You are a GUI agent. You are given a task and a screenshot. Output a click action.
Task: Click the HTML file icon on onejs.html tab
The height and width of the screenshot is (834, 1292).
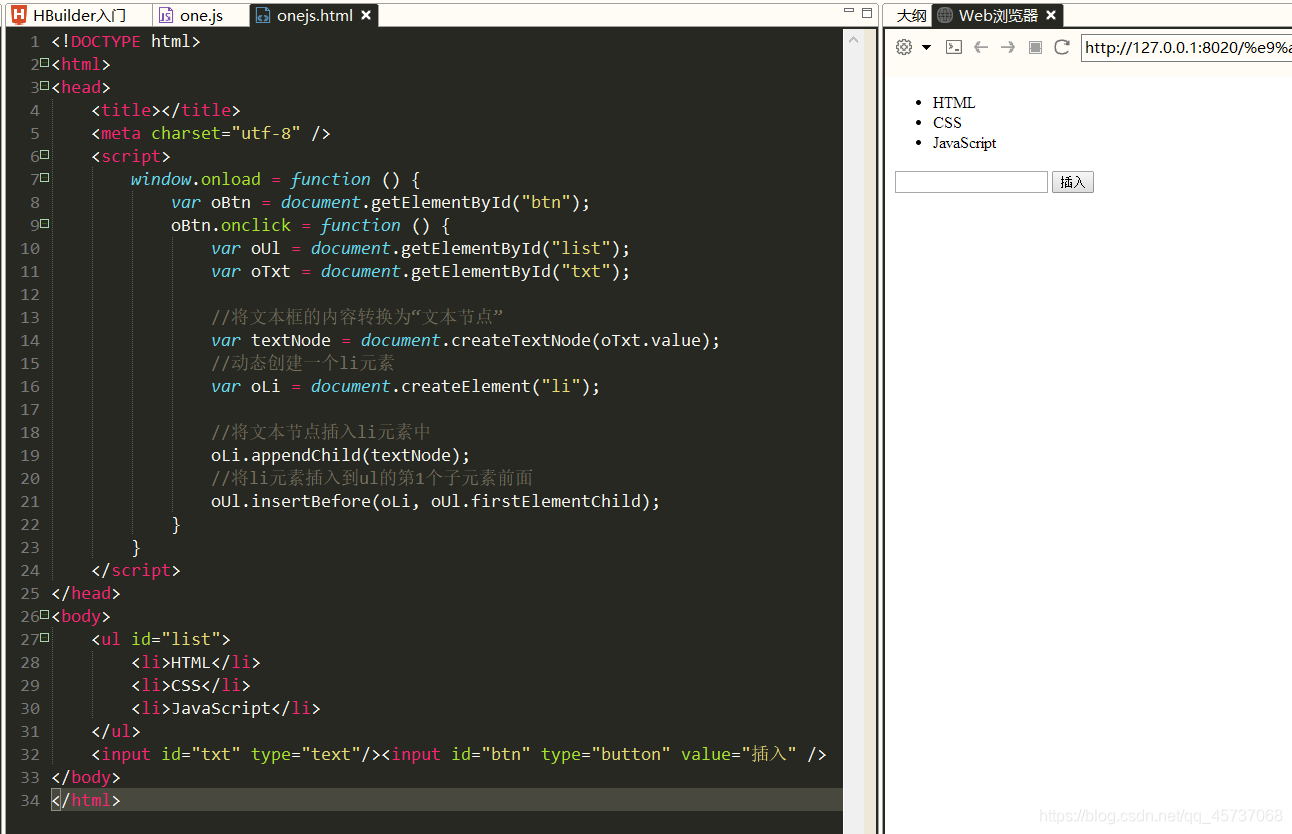263,15
